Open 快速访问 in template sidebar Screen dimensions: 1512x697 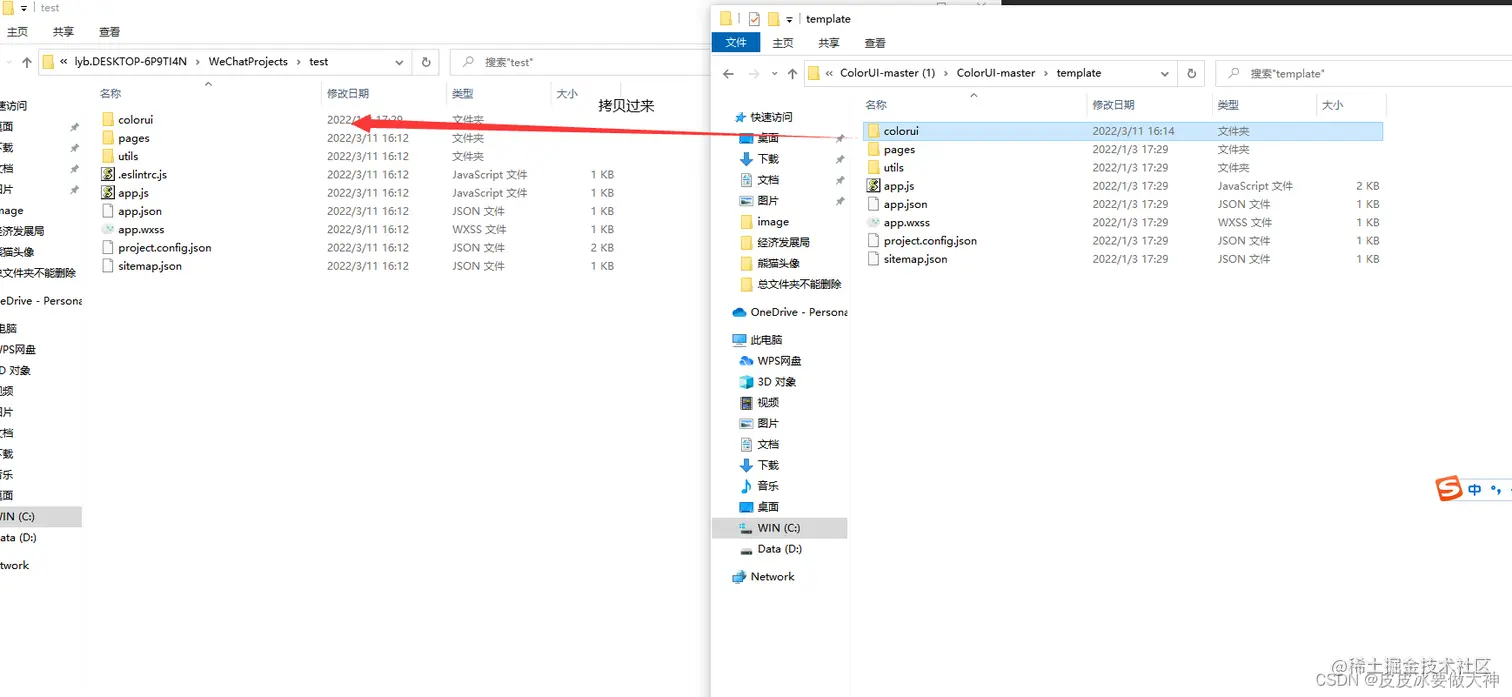(763, 117)
